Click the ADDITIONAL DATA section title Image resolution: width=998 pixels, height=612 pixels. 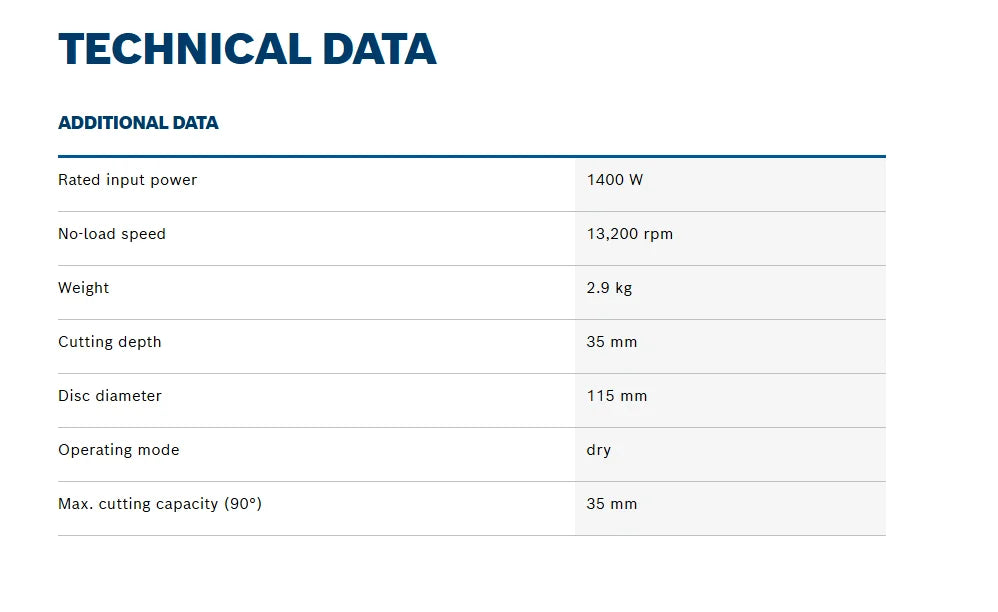coord(138,123)
